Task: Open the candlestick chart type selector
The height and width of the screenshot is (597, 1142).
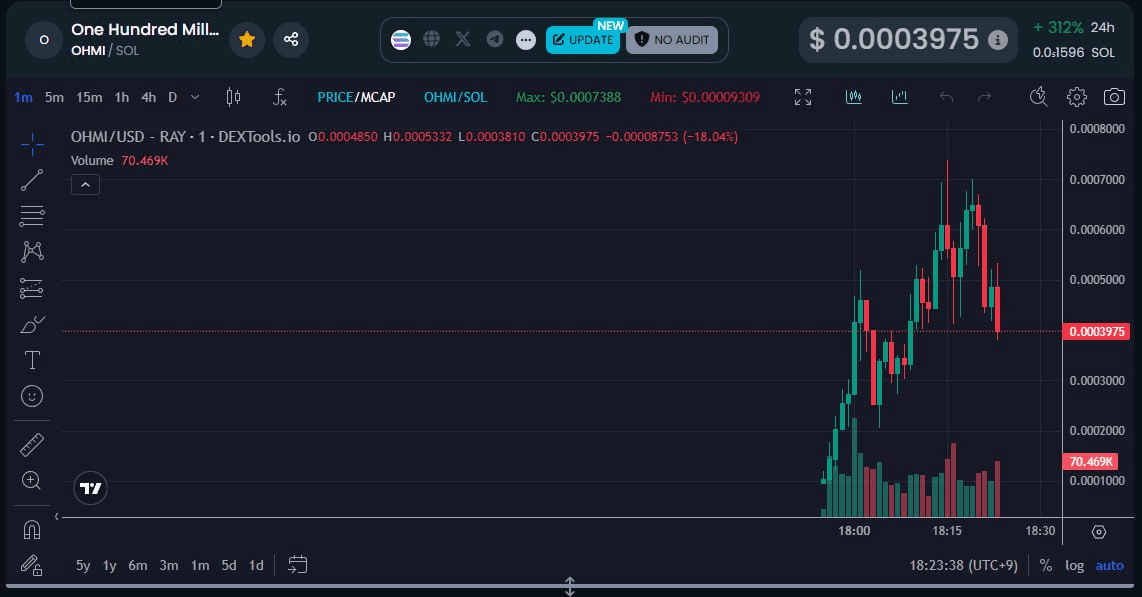Action: tap(233, 97)
